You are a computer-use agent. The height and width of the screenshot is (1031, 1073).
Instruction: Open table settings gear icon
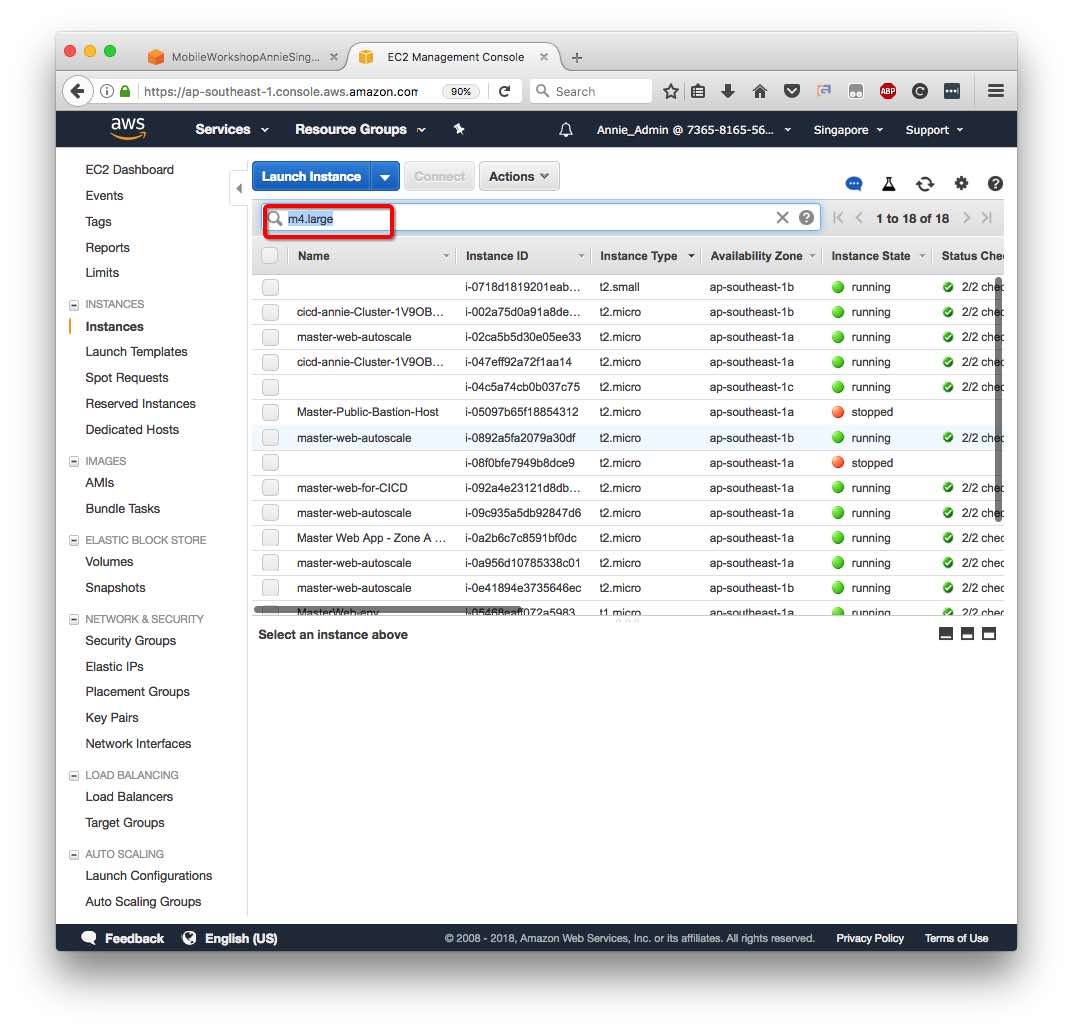[961, 183]
